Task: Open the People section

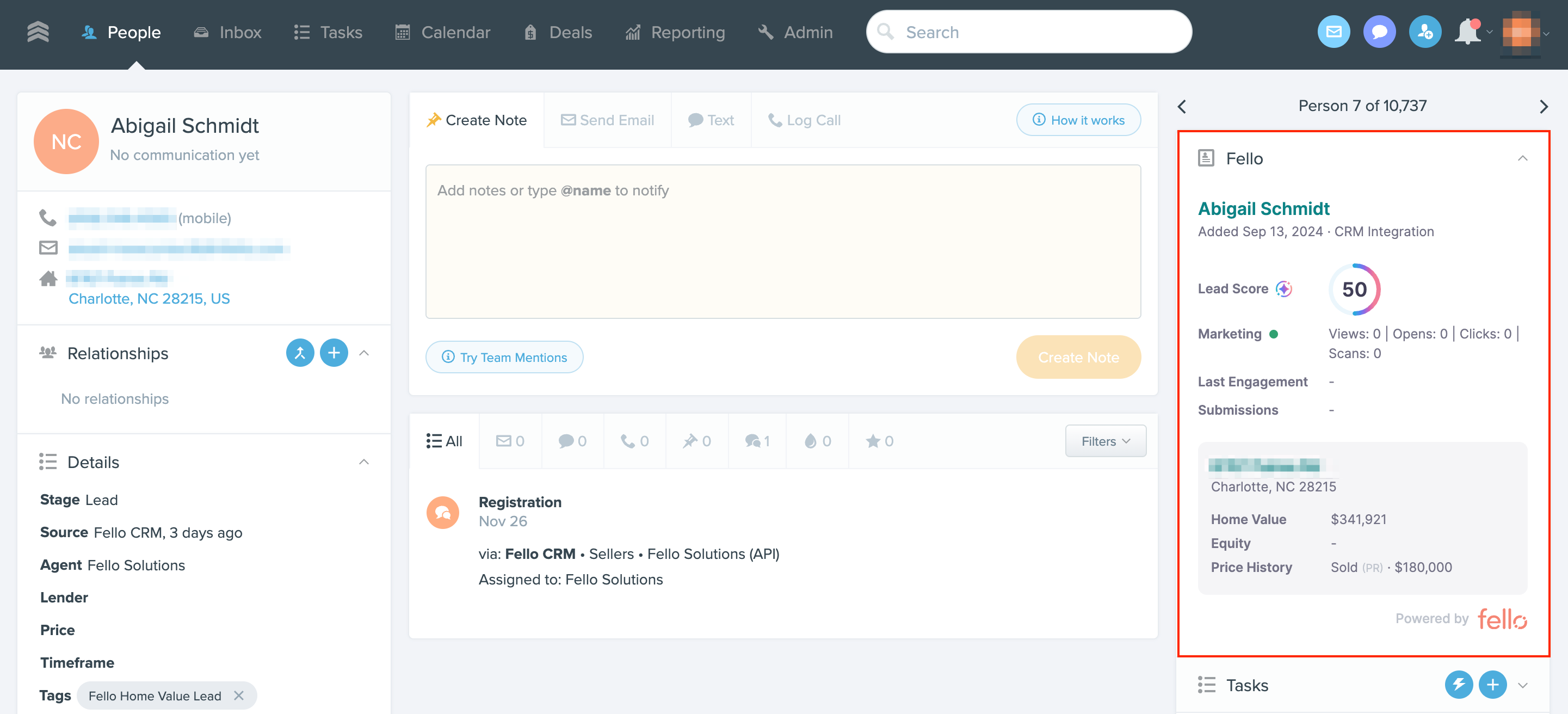Action: (x=121, y=32)
